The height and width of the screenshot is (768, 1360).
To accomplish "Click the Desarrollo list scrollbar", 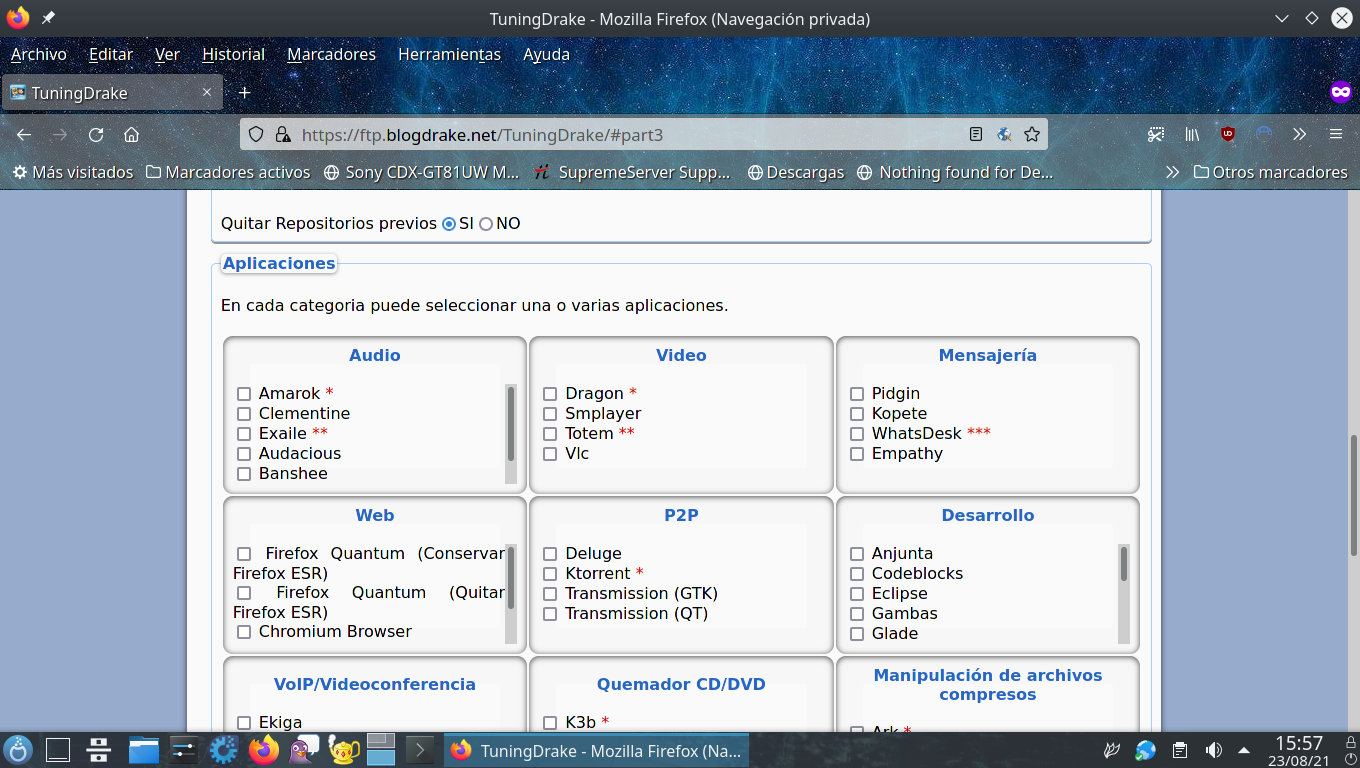I will click(1124, 594).
